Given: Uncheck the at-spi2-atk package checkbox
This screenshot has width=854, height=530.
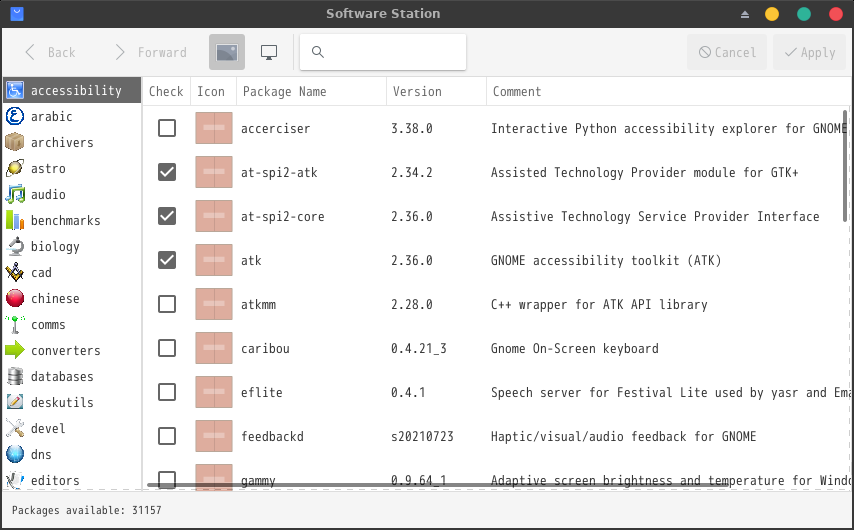Looking at the screenshot, I should [167, 172].
